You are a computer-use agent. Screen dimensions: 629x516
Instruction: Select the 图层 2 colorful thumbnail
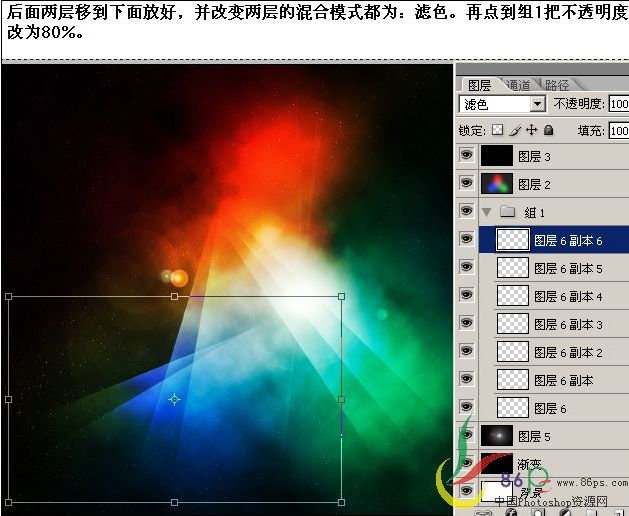pyautogui.click(x=497, y=183)
